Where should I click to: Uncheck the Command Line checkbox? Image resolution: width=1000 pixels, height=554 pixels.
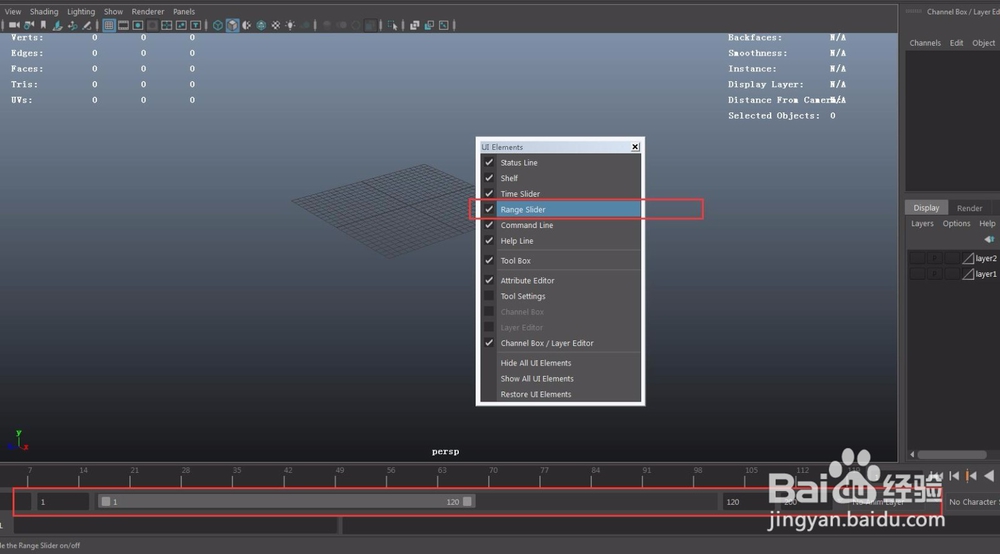tap(489, 225)
